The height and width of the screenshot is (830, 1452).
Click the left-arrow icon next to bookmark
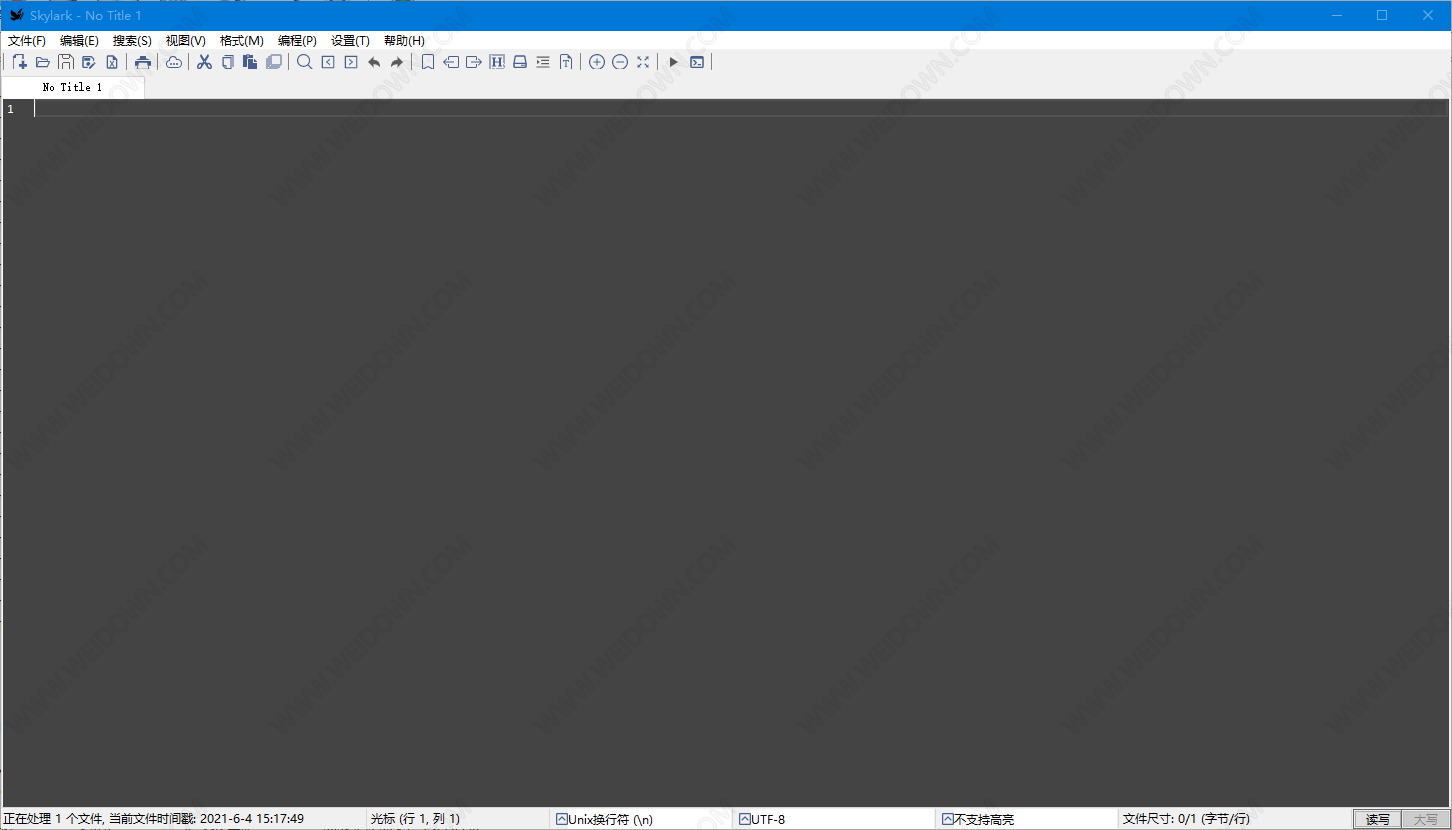pyautogui.click(x=451, y=62)
